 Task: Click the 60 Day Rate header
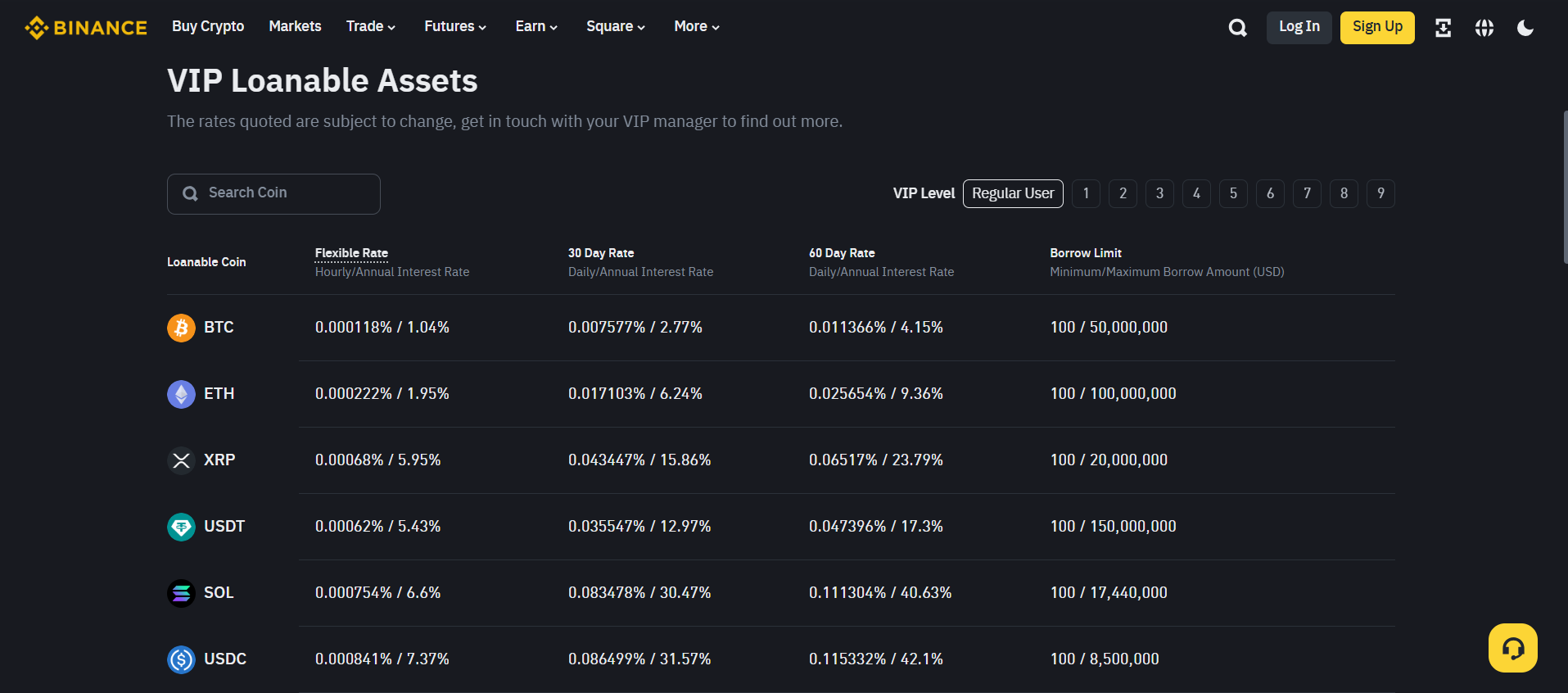click(x=842, y=253)
